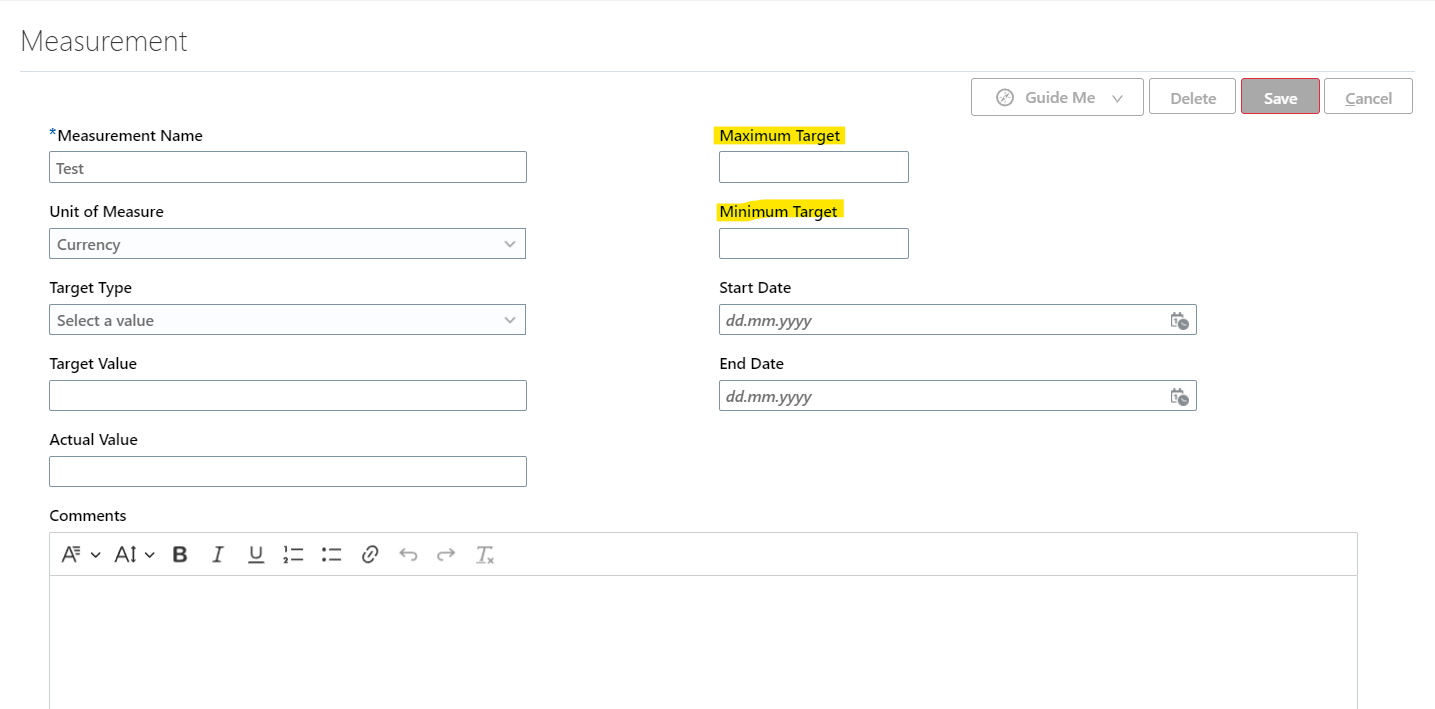Open the Start Date calendar picker
This screenshot has width=1435, height=709.
click(x=1179, y=320)
